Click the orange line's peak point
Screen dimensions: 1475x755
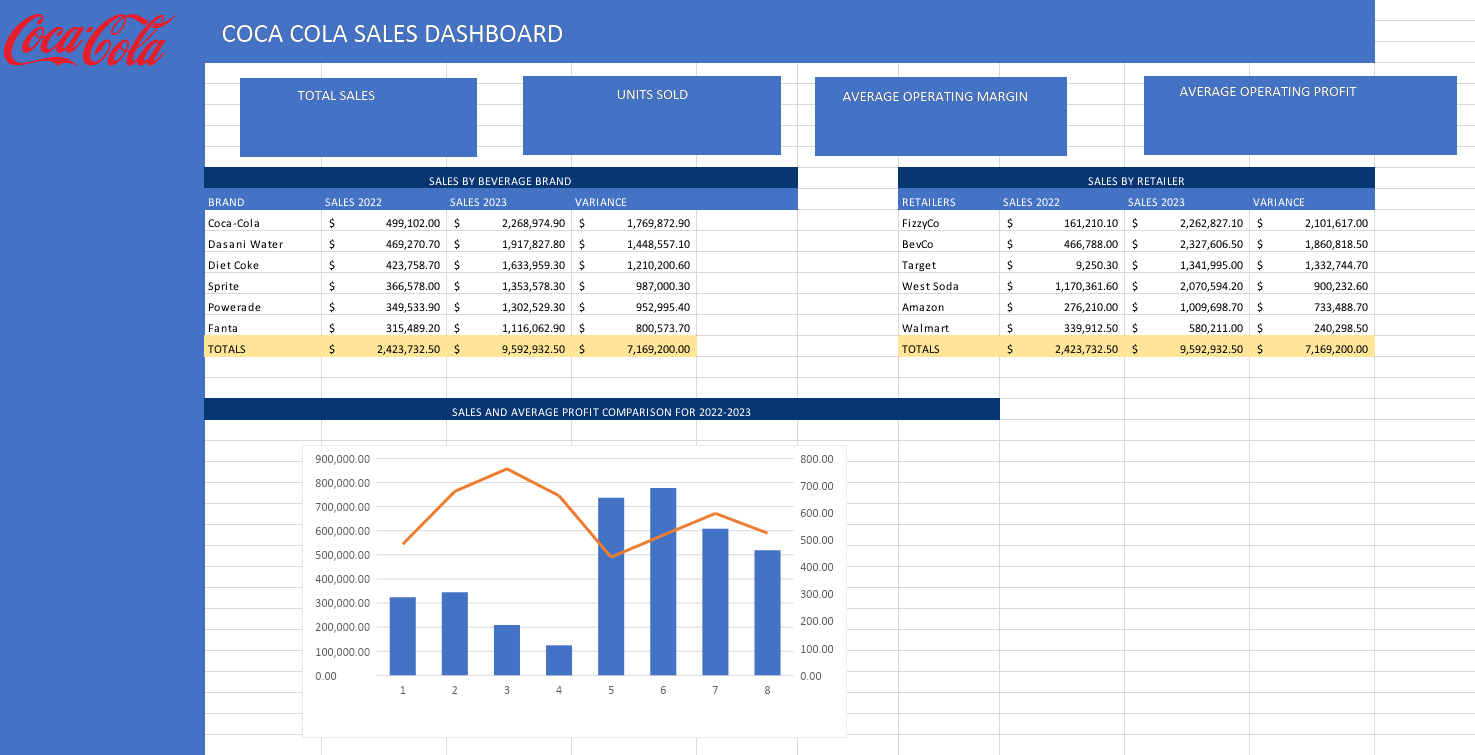pyautogui.click(x=507, y=469)
